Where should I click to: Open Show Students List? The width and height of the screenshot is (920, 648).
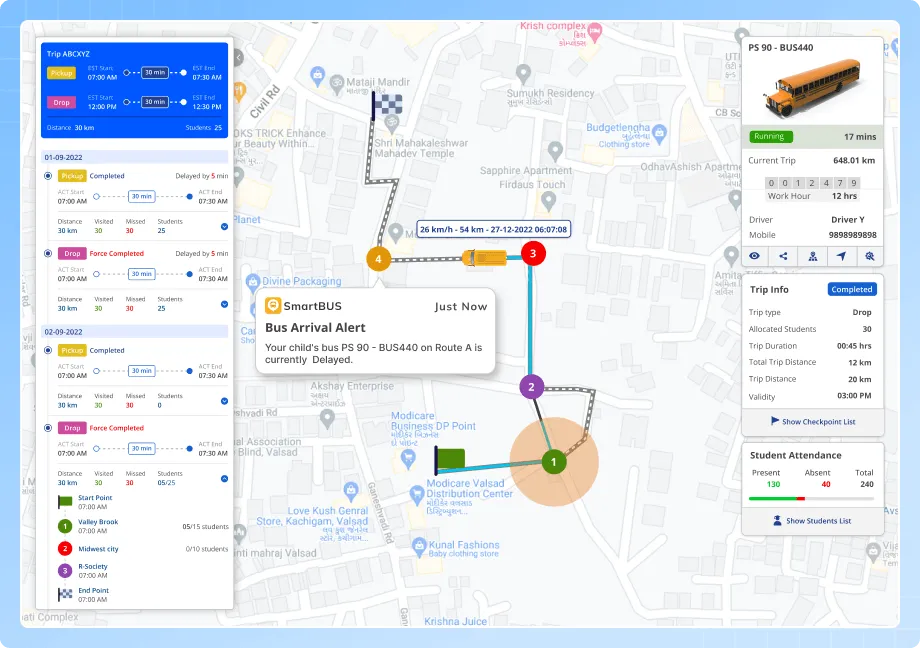pos(812,520)
